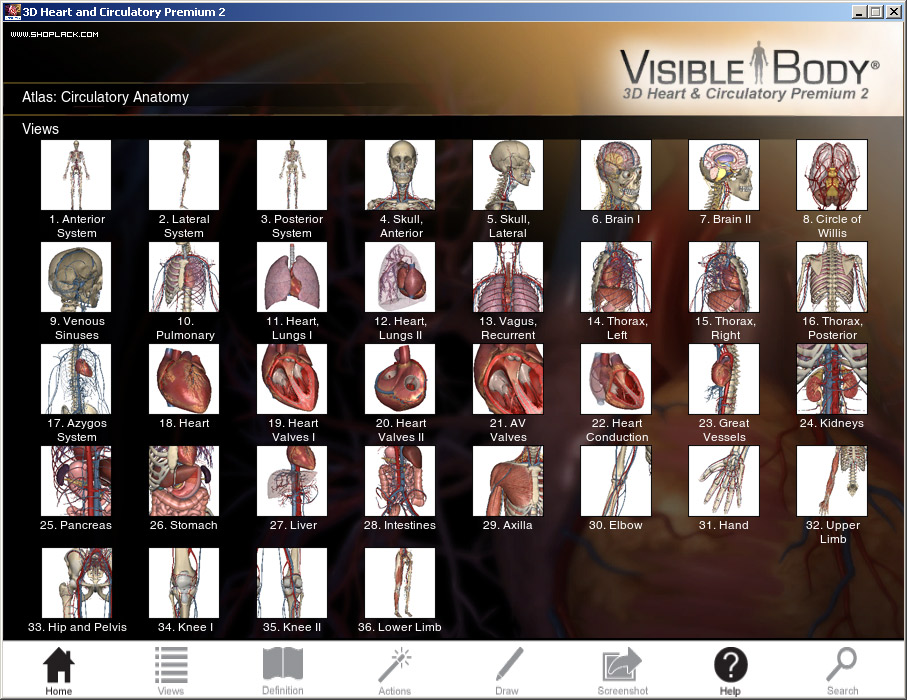907x700 pixels.
Task: View the Great Vessels thumbnail
Action: 724,379
